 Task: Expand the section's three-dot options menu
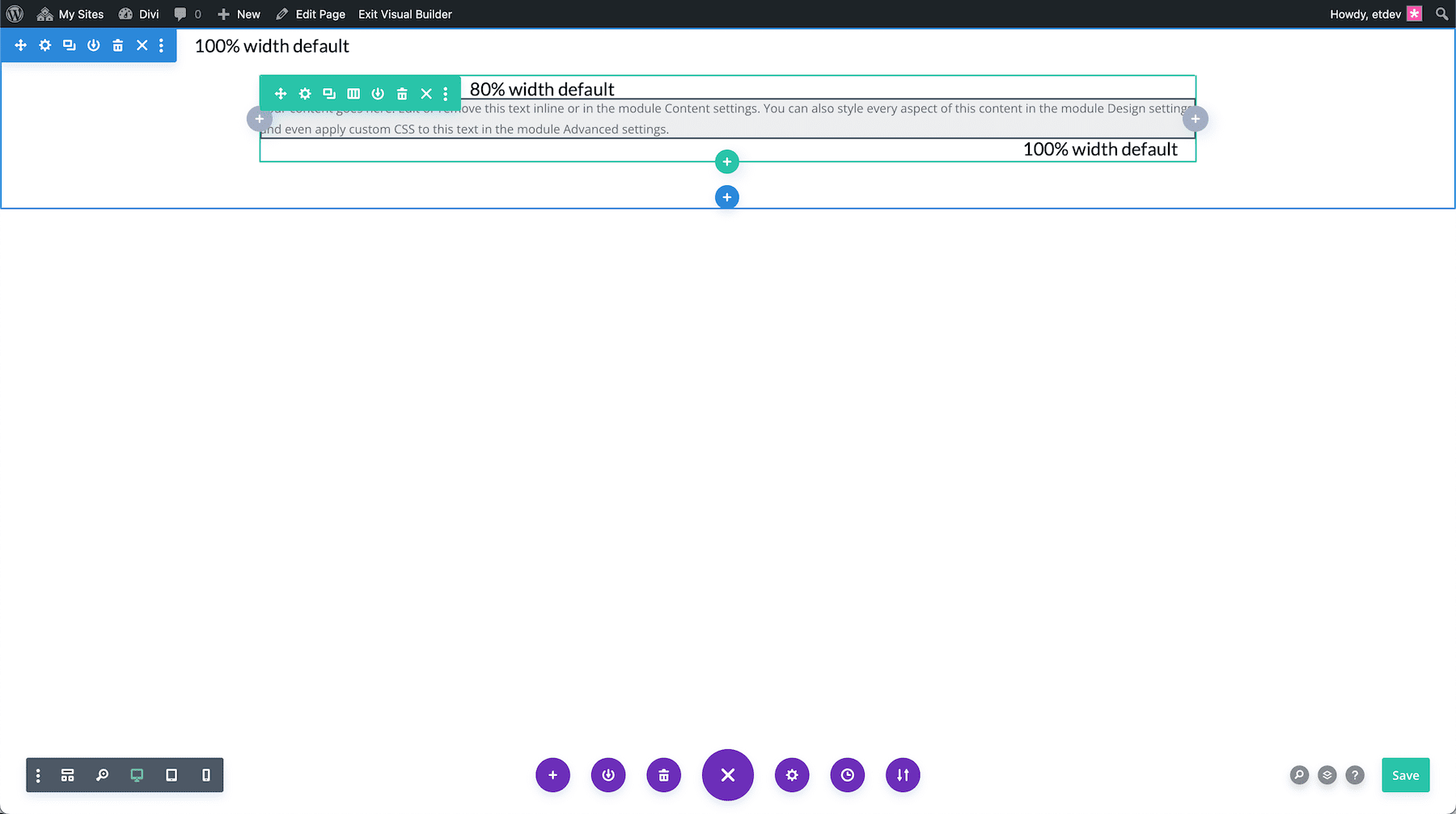click(160, 45)
